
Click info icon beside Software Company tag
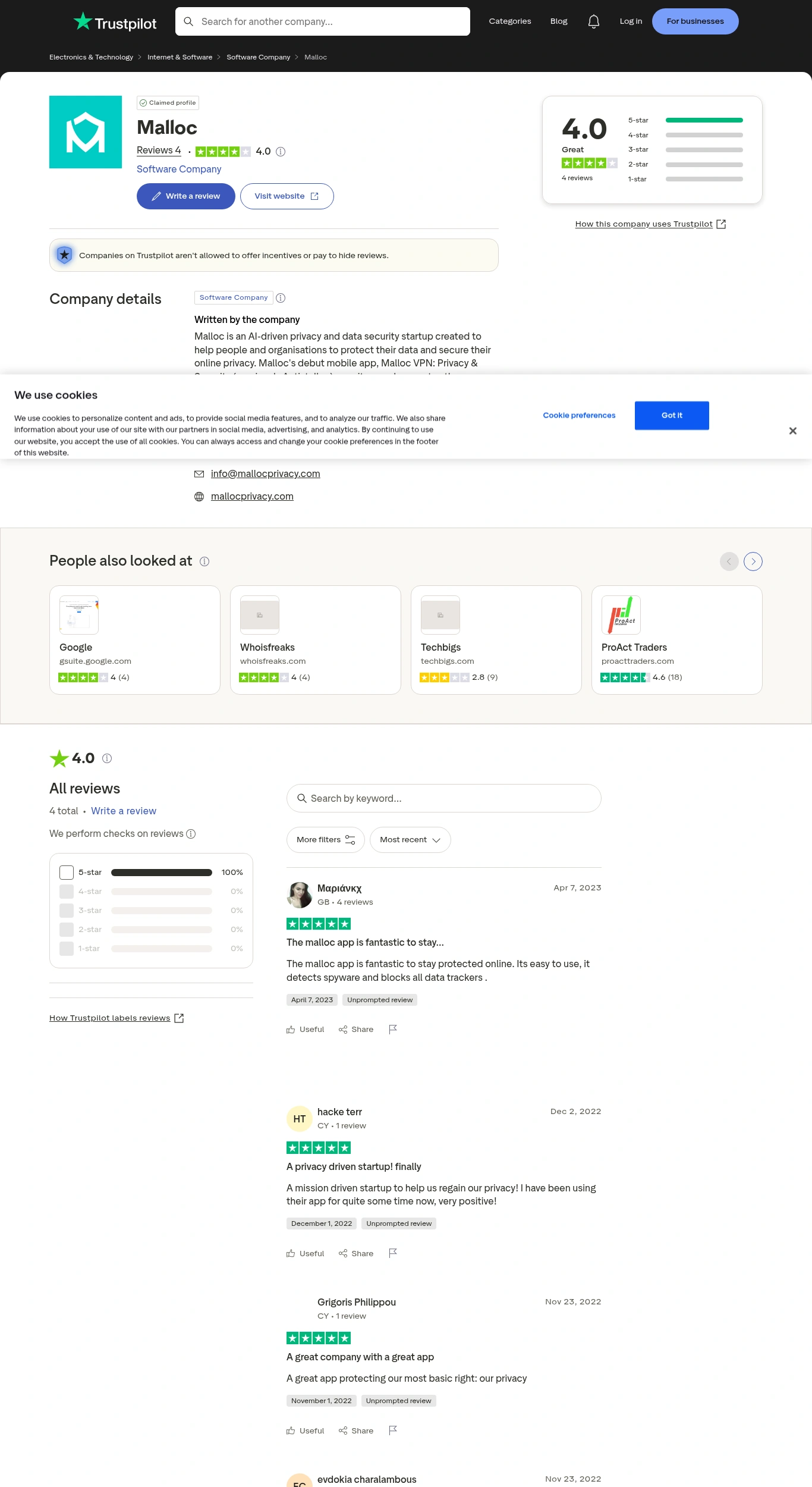tap(281, 298)
